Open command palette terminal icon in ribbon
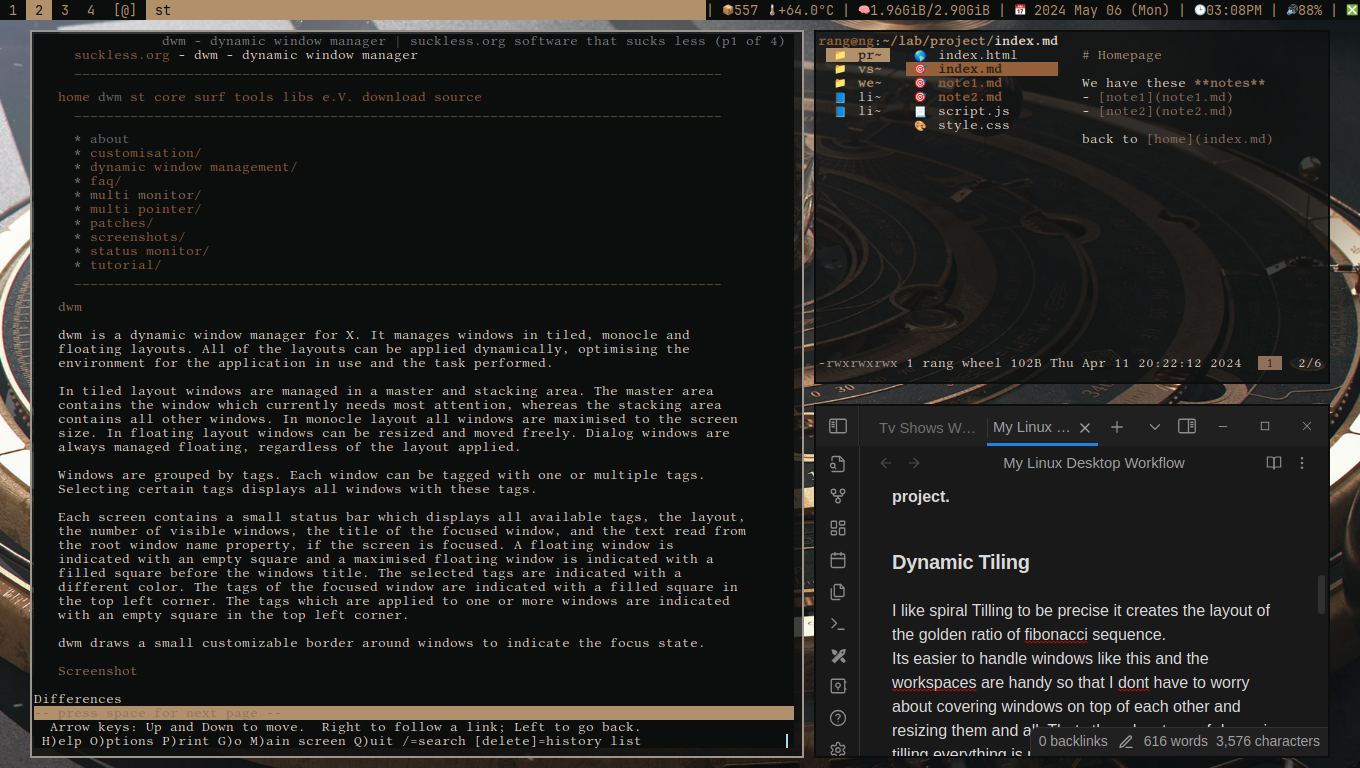The width and height of the screenshot is (1360, 768). point(838,624)
